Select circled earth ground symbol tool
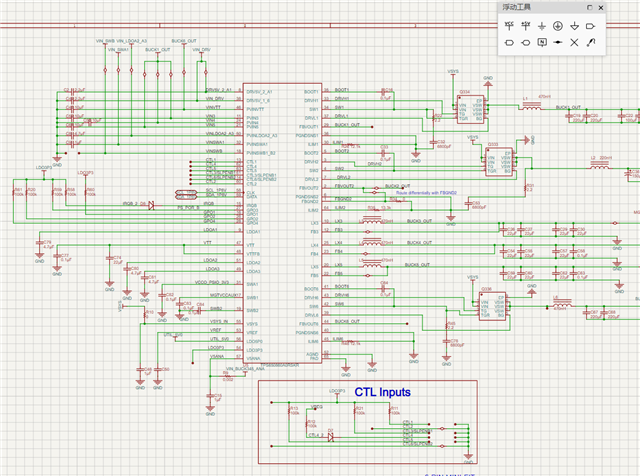 [x=558, y=26]
